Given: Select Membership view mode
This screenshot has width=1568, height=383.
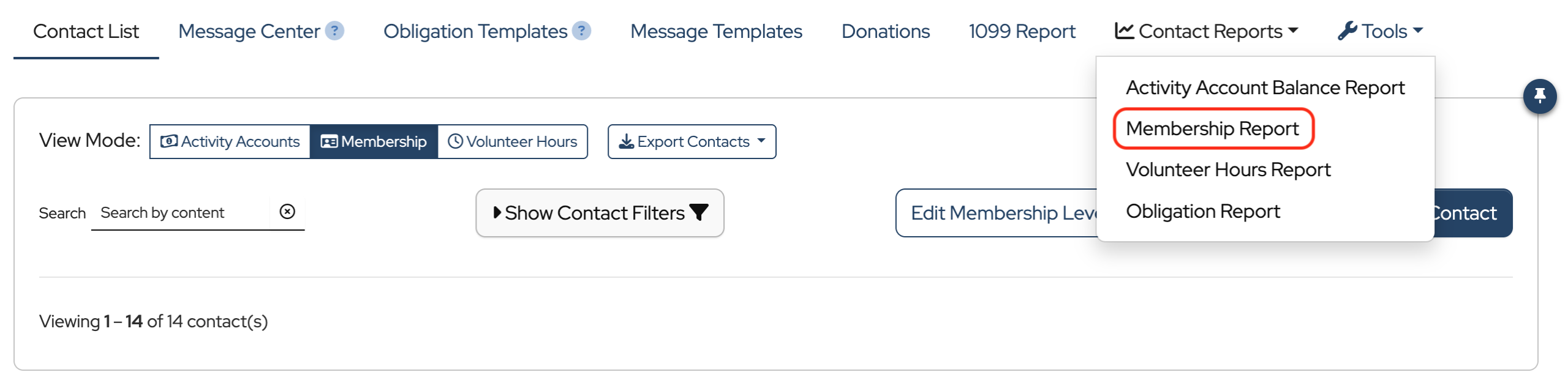Looking at the screenshot, I should pos(374,142).
